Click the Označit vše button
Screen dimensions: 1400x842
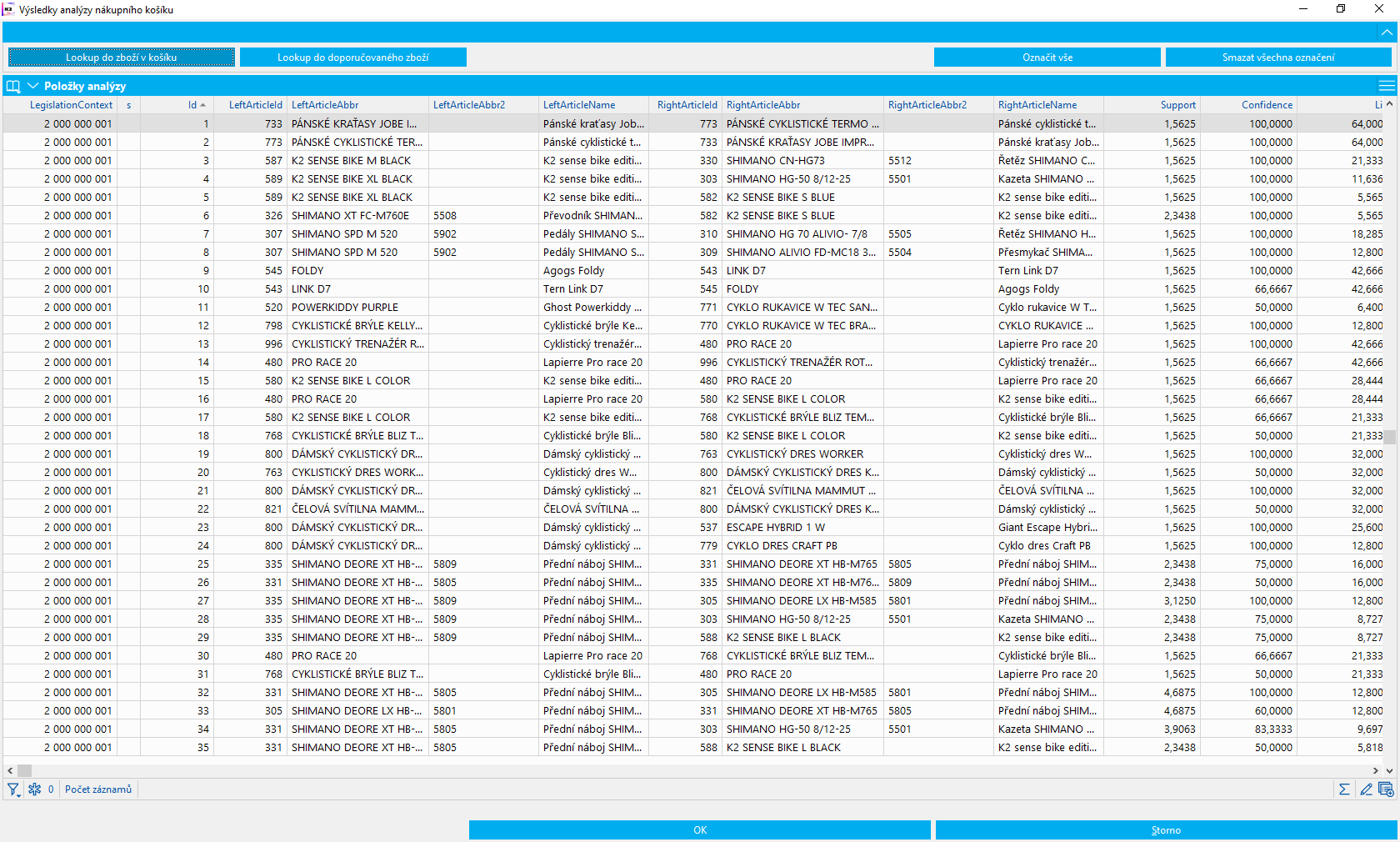(x=1047, y=58)
